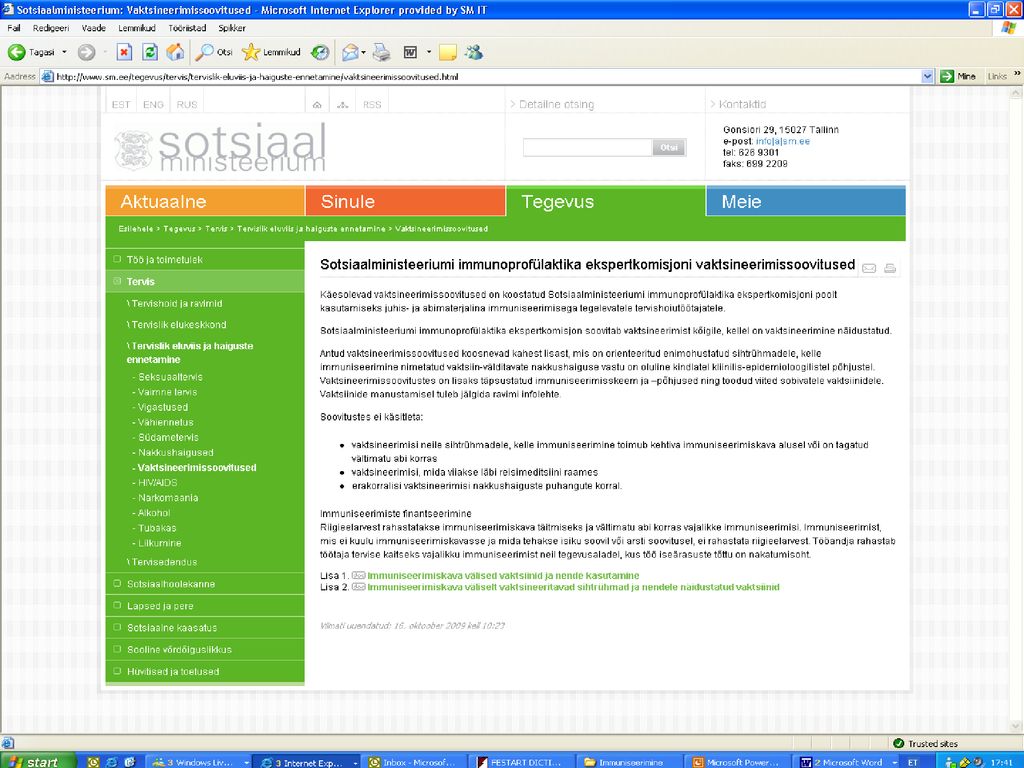
Task: Open the Back button history dropdown arrow
Action: tap(64, 52)
